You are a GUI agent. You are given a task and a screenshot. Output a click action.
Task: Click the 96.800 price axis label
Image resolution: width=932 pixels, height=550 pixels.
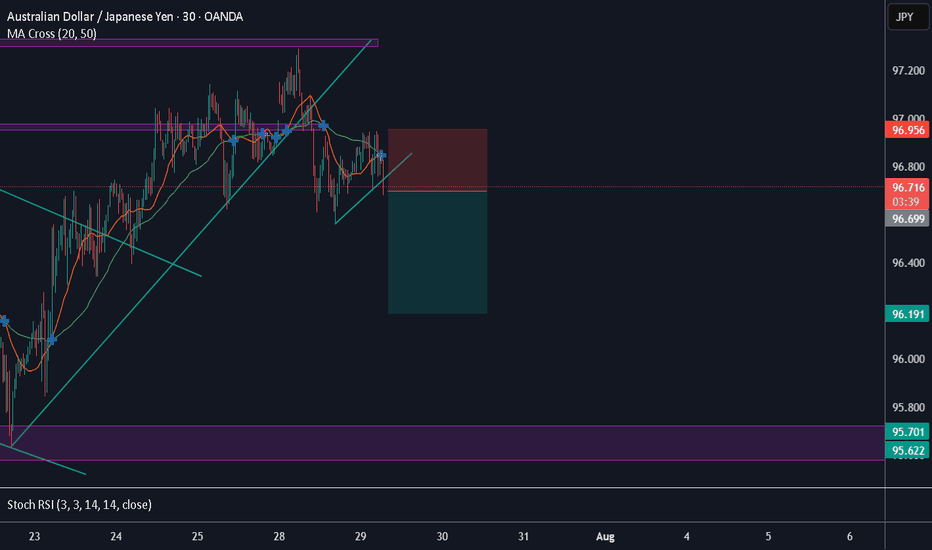[908, 166]
